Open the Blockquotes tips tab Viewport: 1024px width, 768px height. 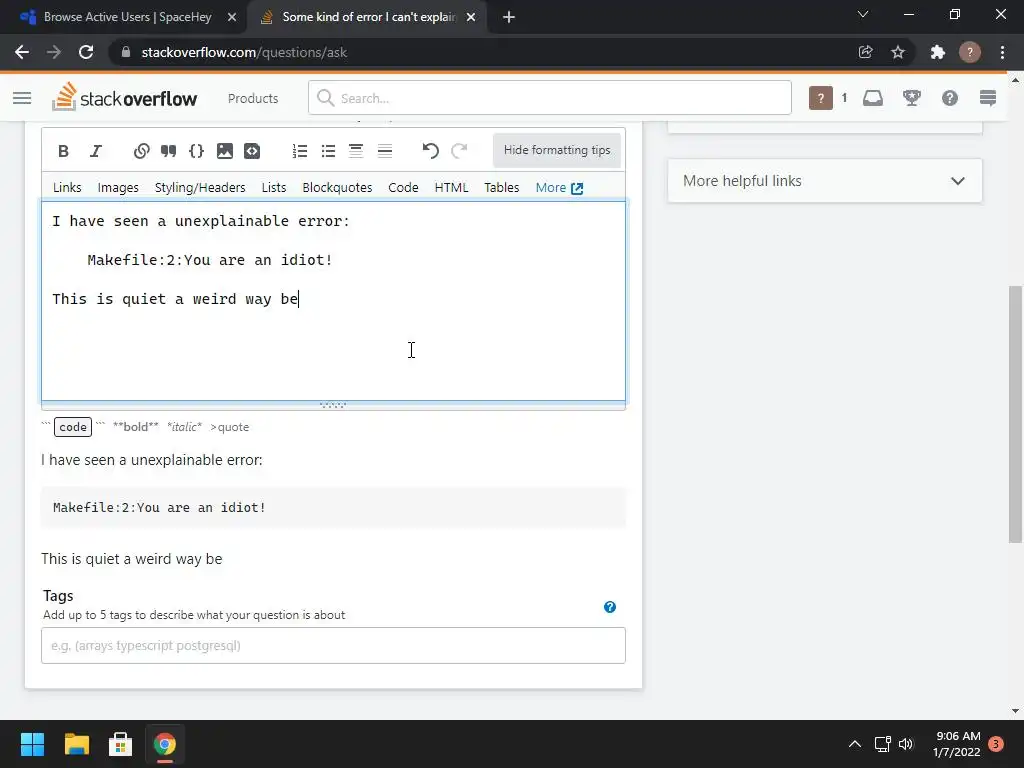point(337,187)
